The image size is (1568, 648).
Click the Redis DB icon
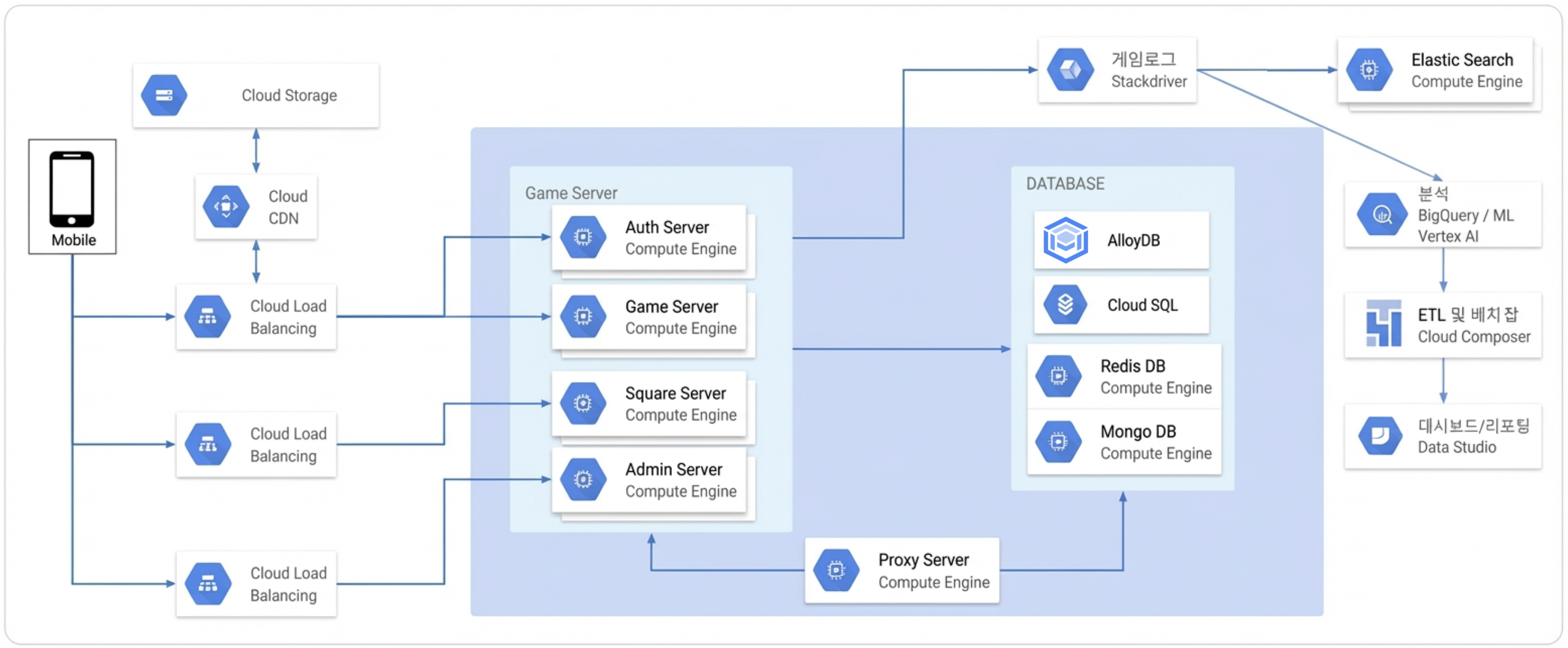point(1058,376)
